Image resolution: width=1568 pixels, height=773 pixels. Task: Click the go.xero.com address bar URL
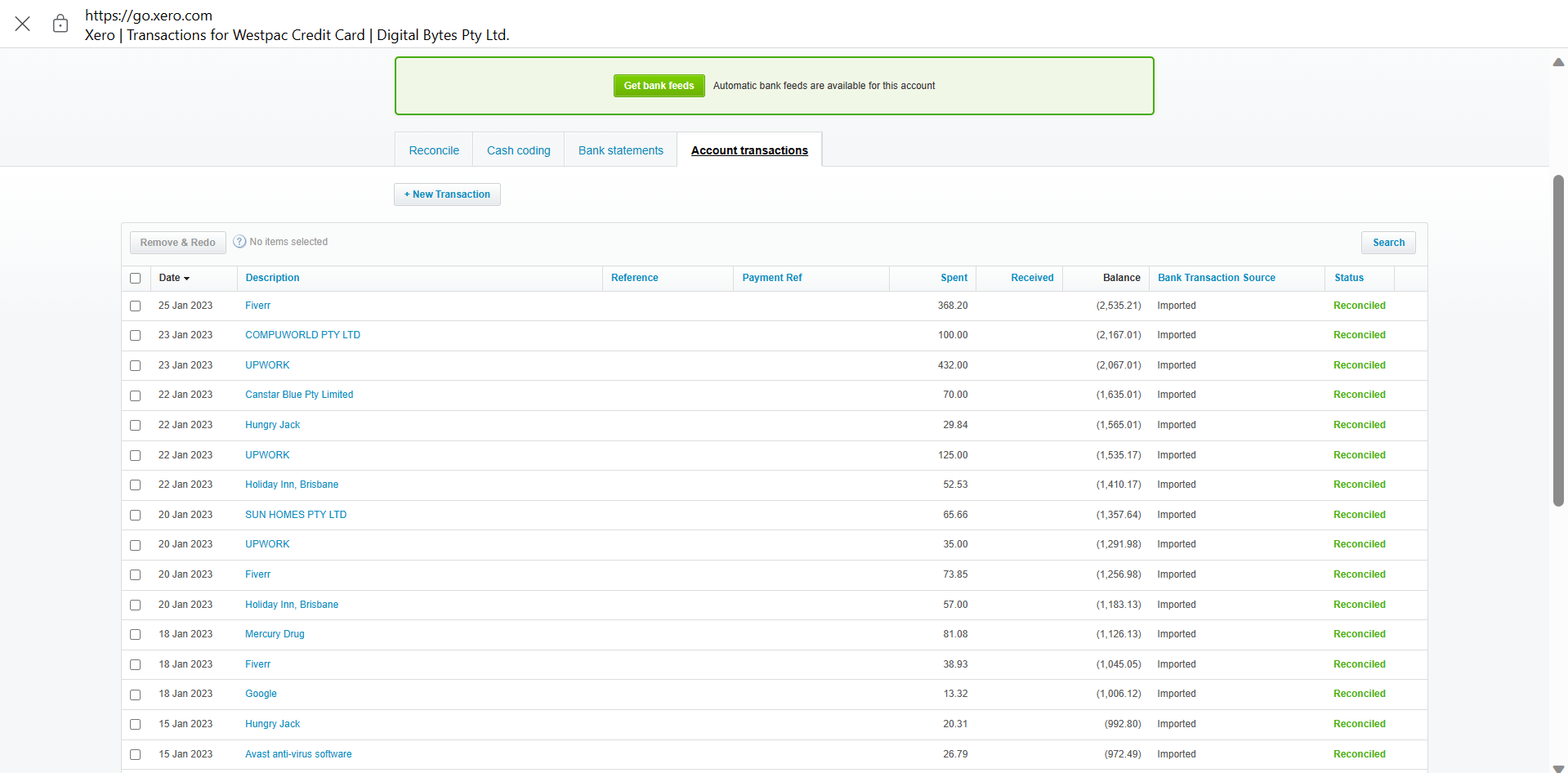[x=149, y=16]
